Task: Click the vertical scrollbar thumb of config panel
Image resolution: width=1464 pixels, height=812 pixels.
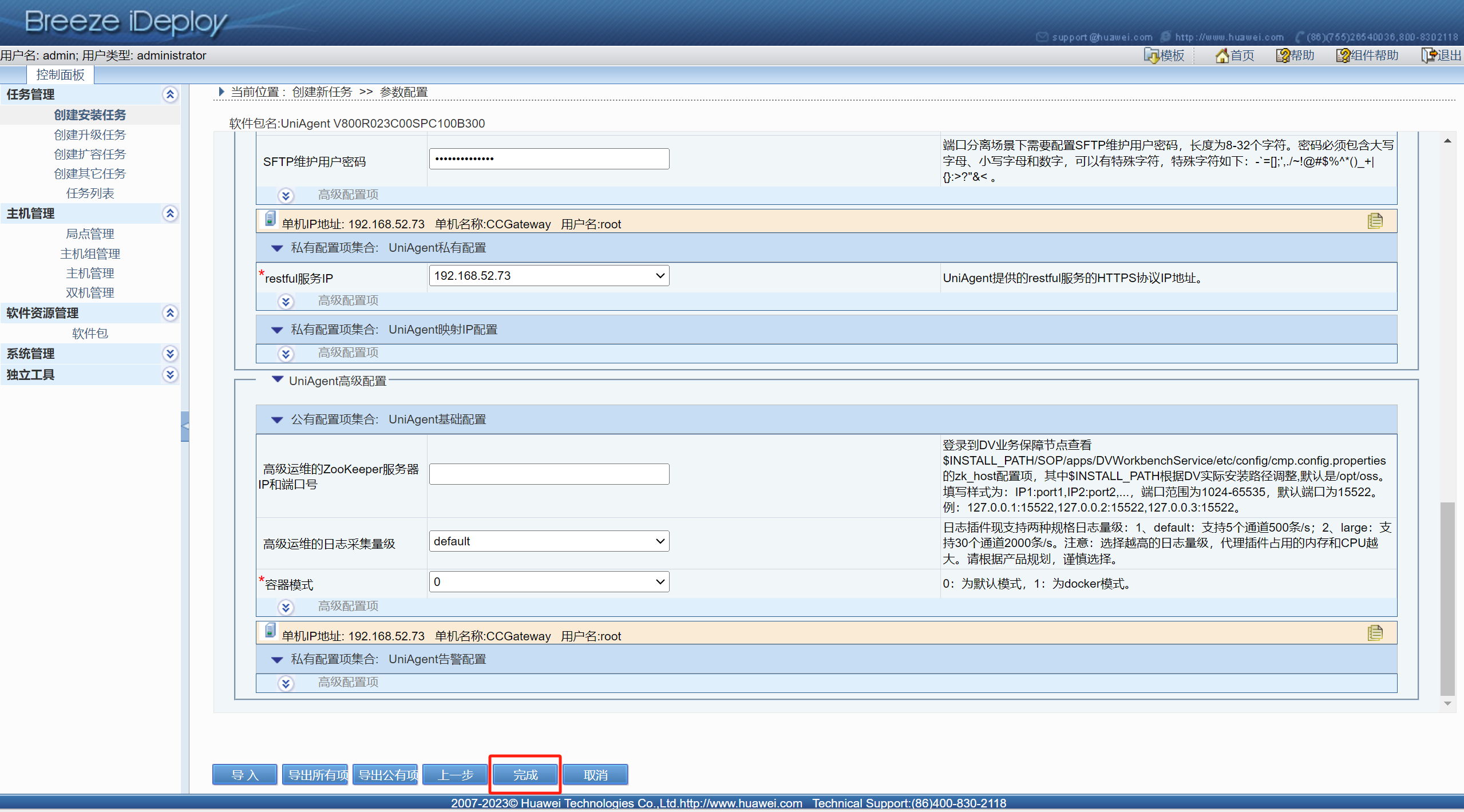Action: tap(1447, 599)
